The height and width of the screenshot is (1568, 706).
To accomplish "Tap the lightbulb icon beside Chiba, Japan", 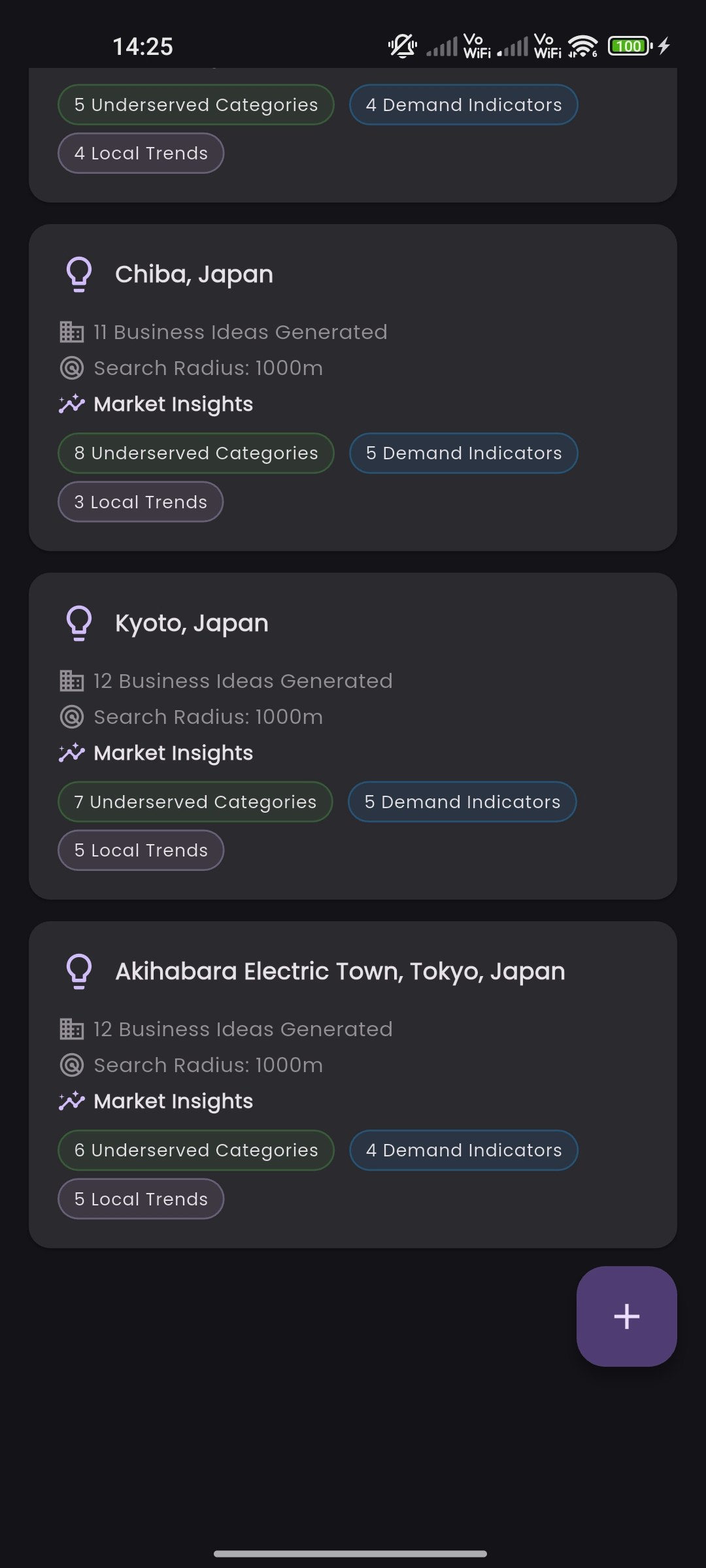I will (x=79, y=274).
